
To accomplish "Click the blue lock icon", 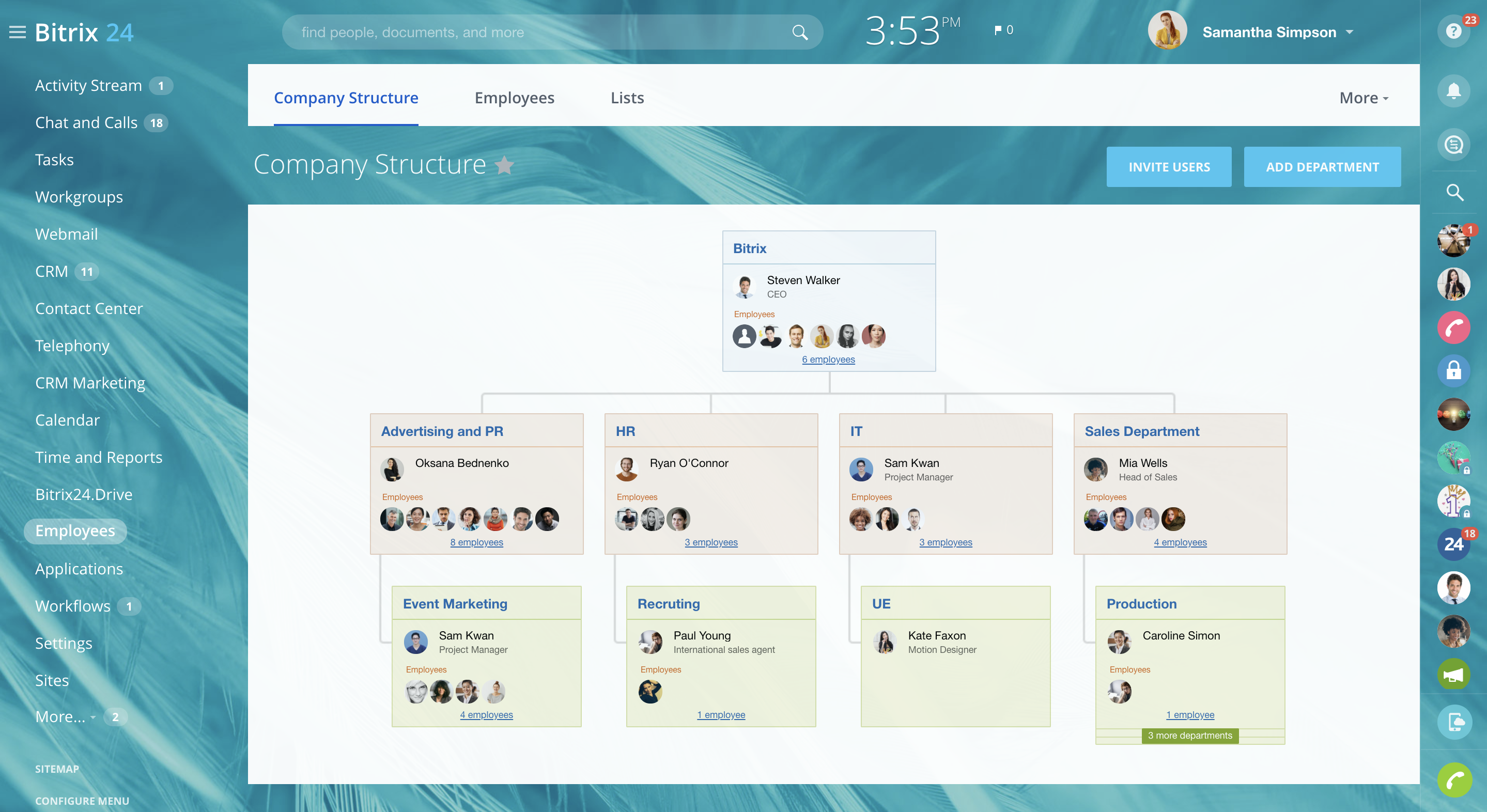I will tap(1453, 370).
